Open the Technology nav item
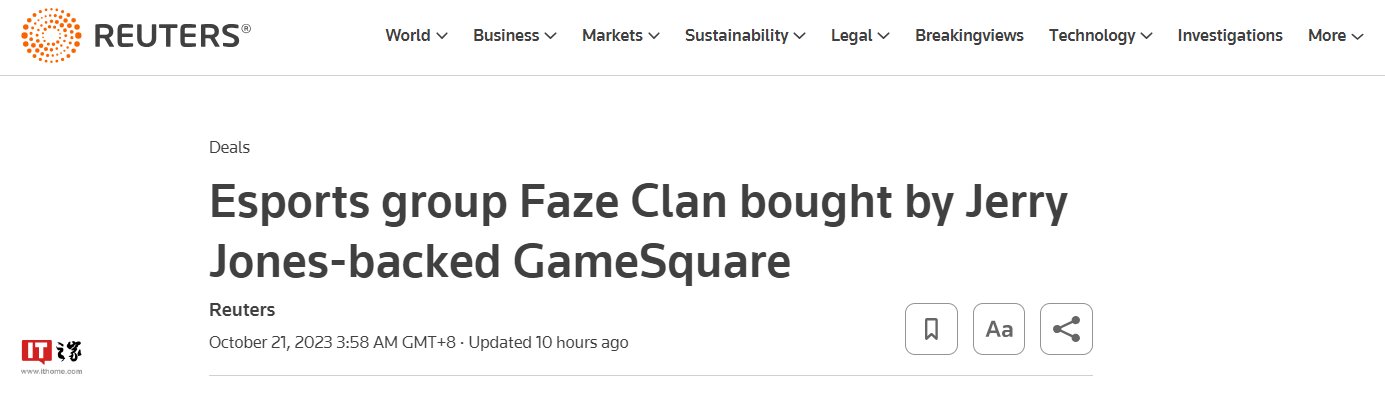Viewport: 1385px width, 395px height. pyautogui.click(x=1092, y=36)
